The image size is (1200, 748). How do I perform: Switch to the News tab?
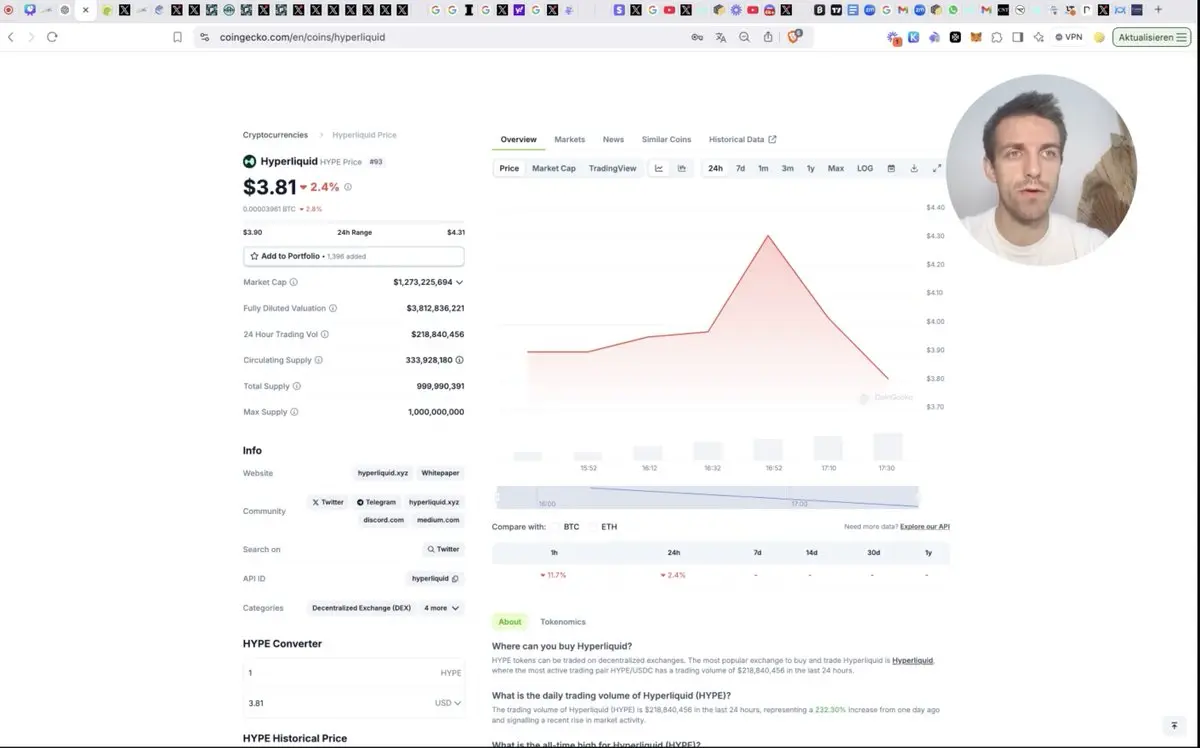coord(613,139)
